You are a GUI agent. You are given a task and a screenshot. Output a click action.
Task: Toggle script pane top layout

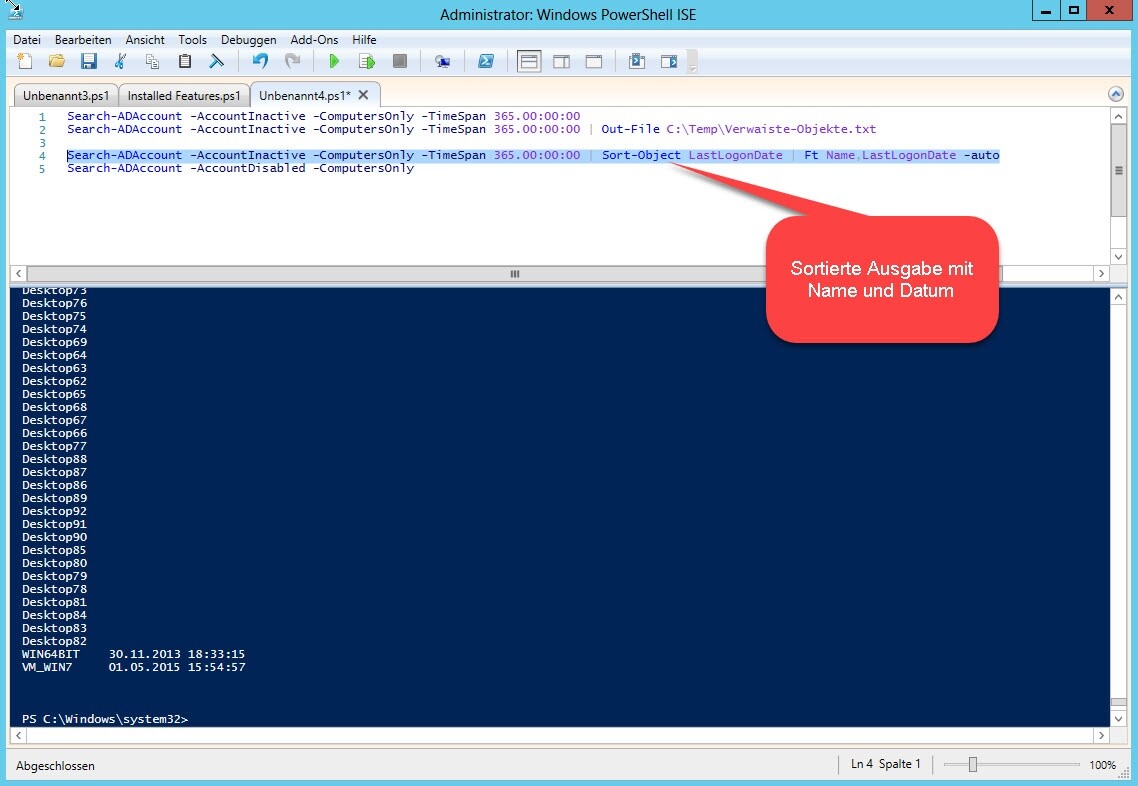tap(529, 62)
